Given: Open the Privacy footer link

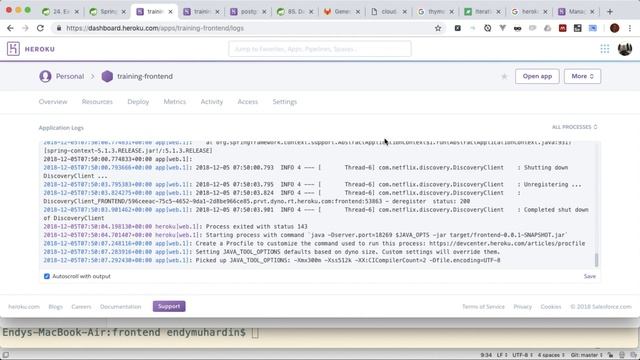Looking at the screenshot, I should (522, 307).
